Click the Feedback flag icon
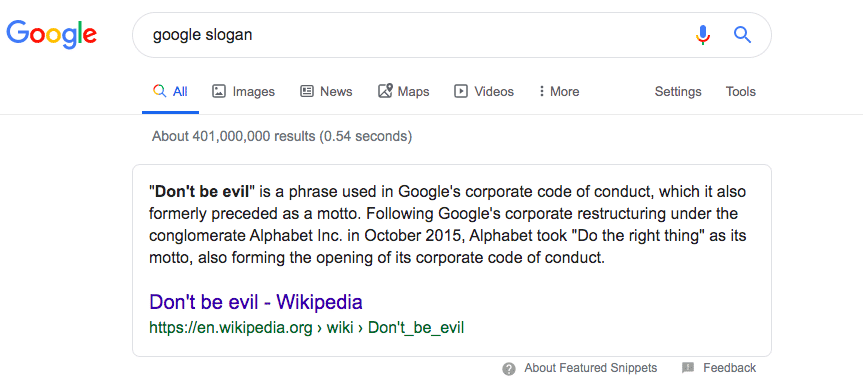Viewport: 863px width, 388px height. [688, 368]
